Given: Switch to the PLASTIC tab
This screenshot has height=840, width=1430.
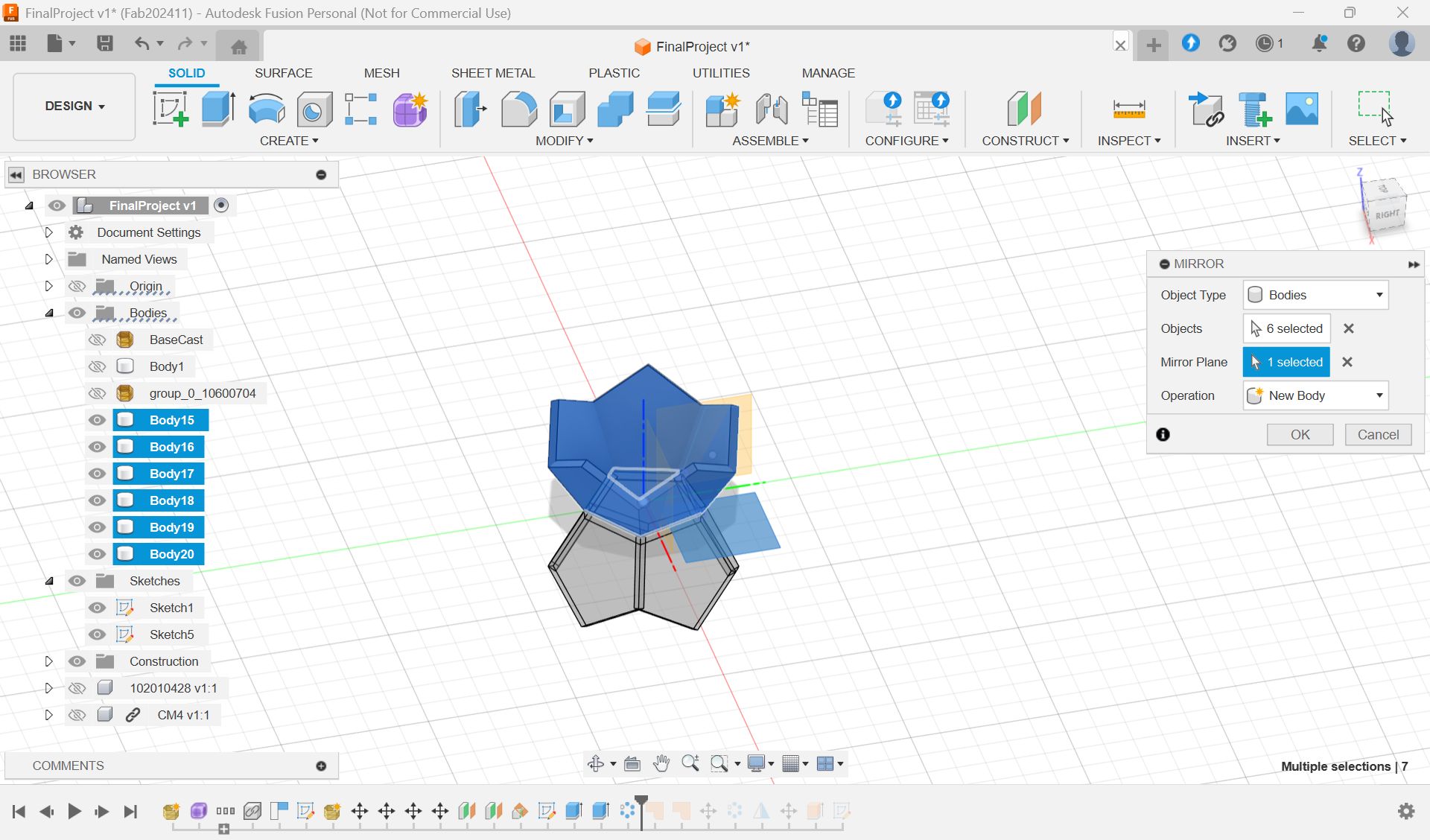Looking at the screenshot, I should 614,73.
